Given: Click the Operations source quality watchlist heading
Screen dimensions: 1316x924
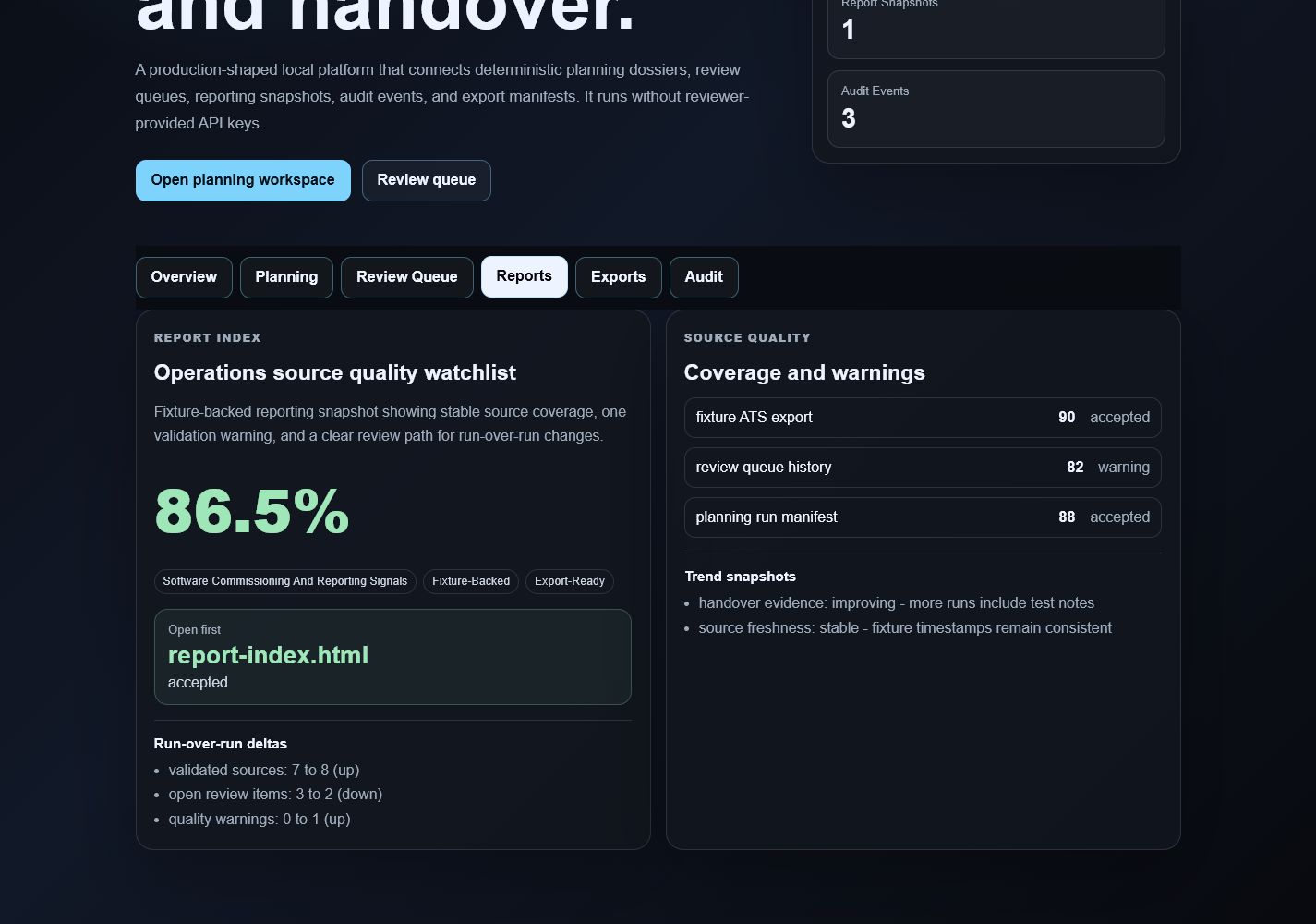Looking at the screenshot, I should click(334, 372).
